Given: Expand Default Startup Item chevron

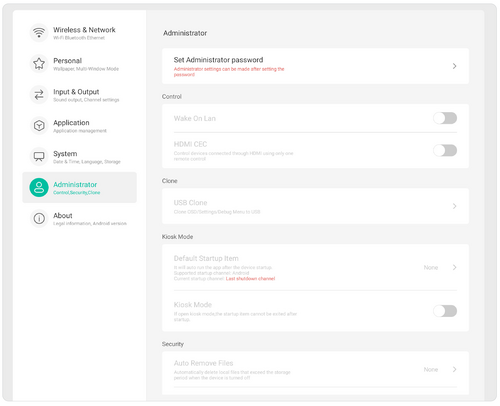Looking at the screenshot, I should [x=454, y=267].
